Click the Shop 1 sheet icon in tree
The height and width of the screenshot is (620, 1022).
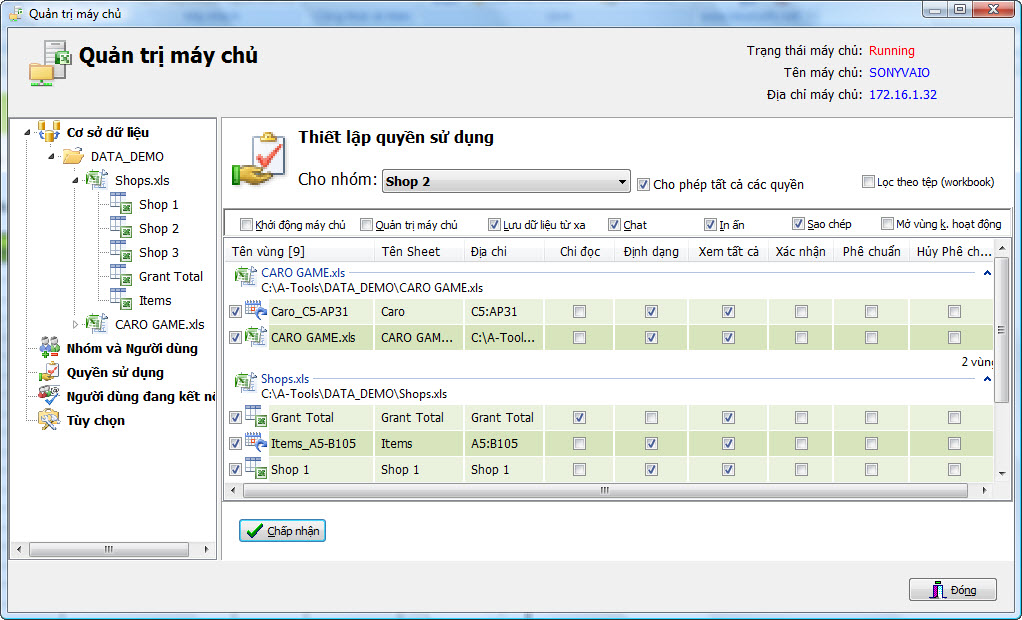[x=121, y=203]
